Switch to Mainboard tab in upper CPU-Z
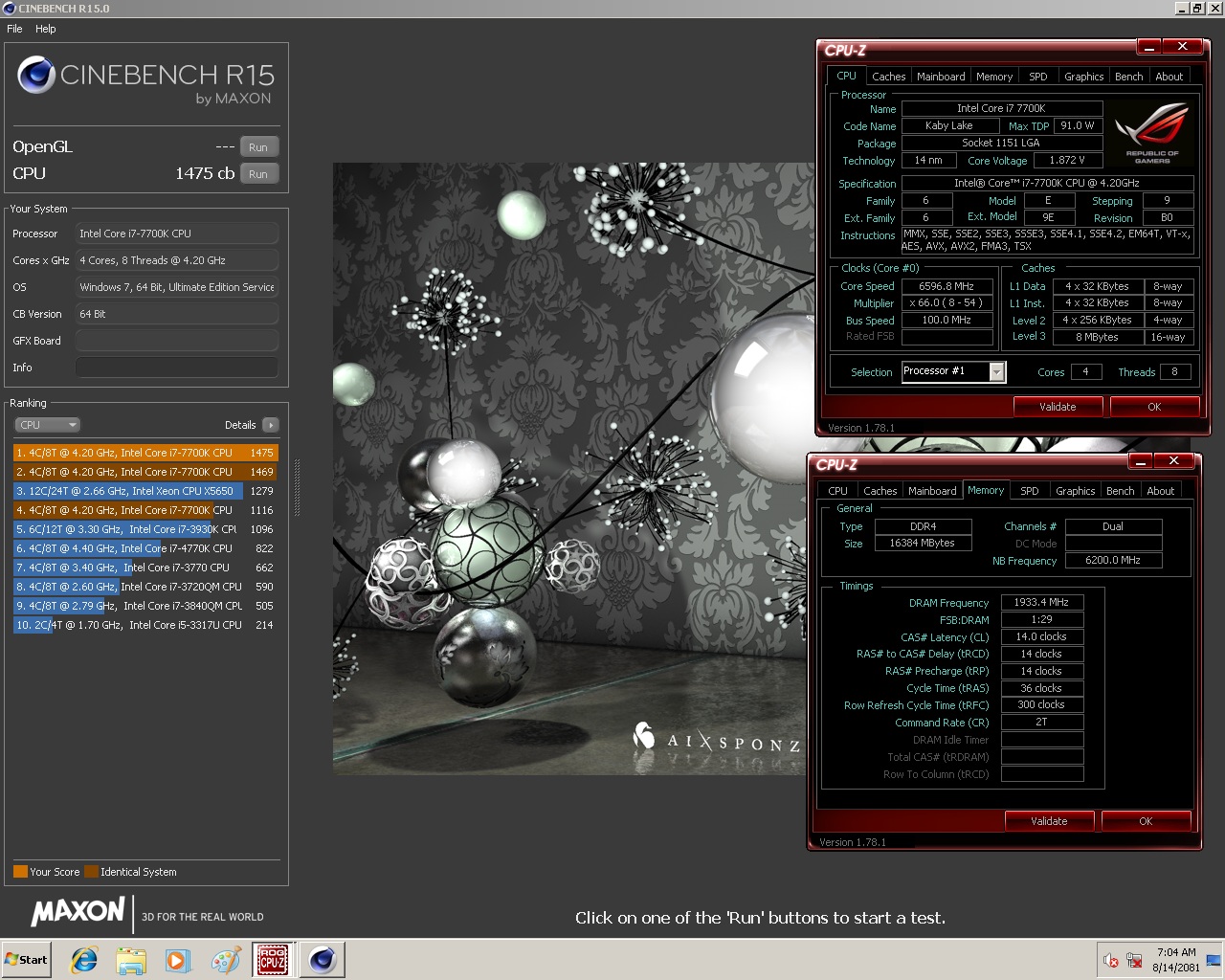This screenshot has height=980, width=1225. pos(941,77)
